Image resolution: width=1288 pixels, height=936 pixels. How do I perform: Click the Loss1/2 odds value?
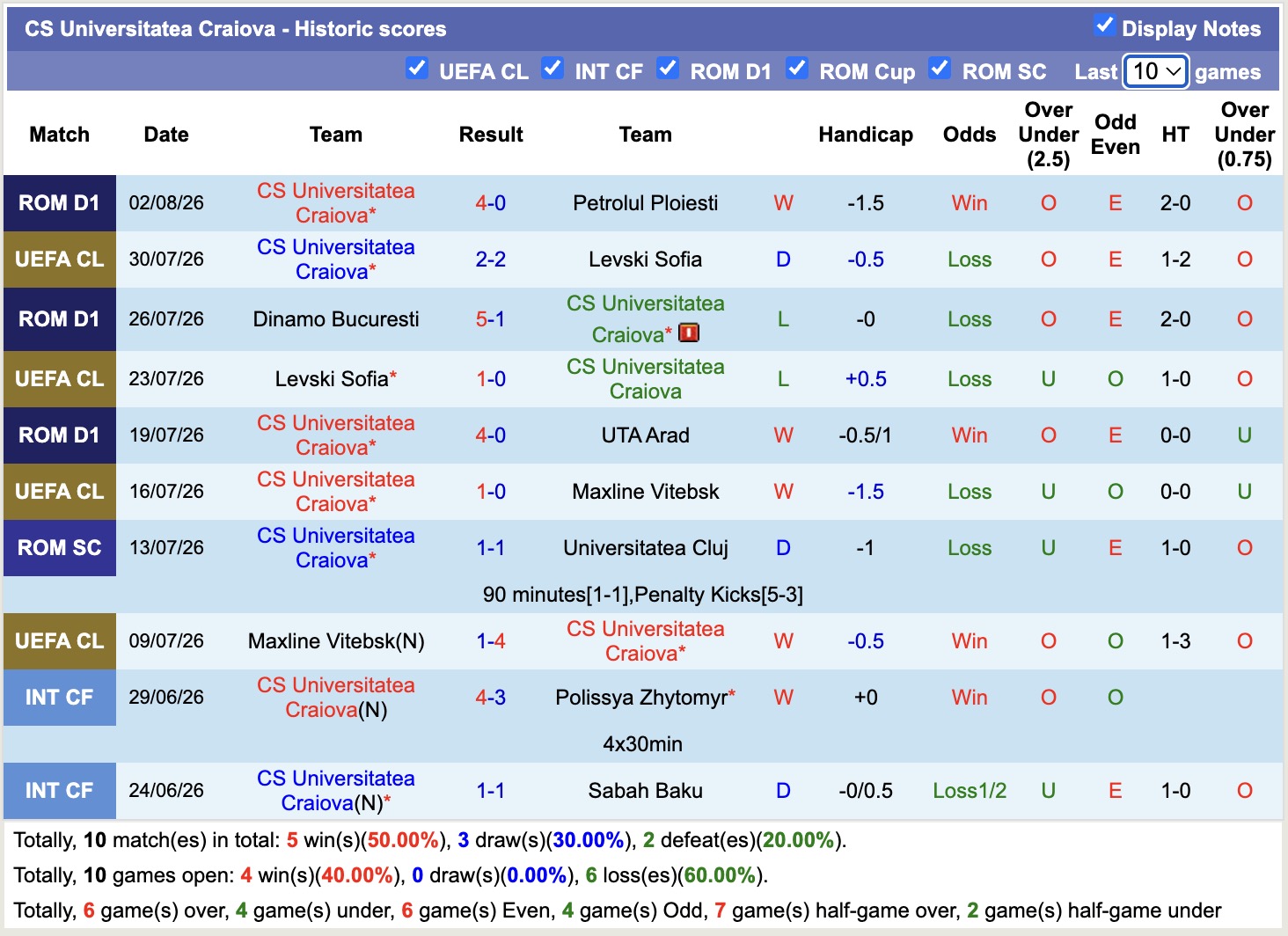click(970, 791)
